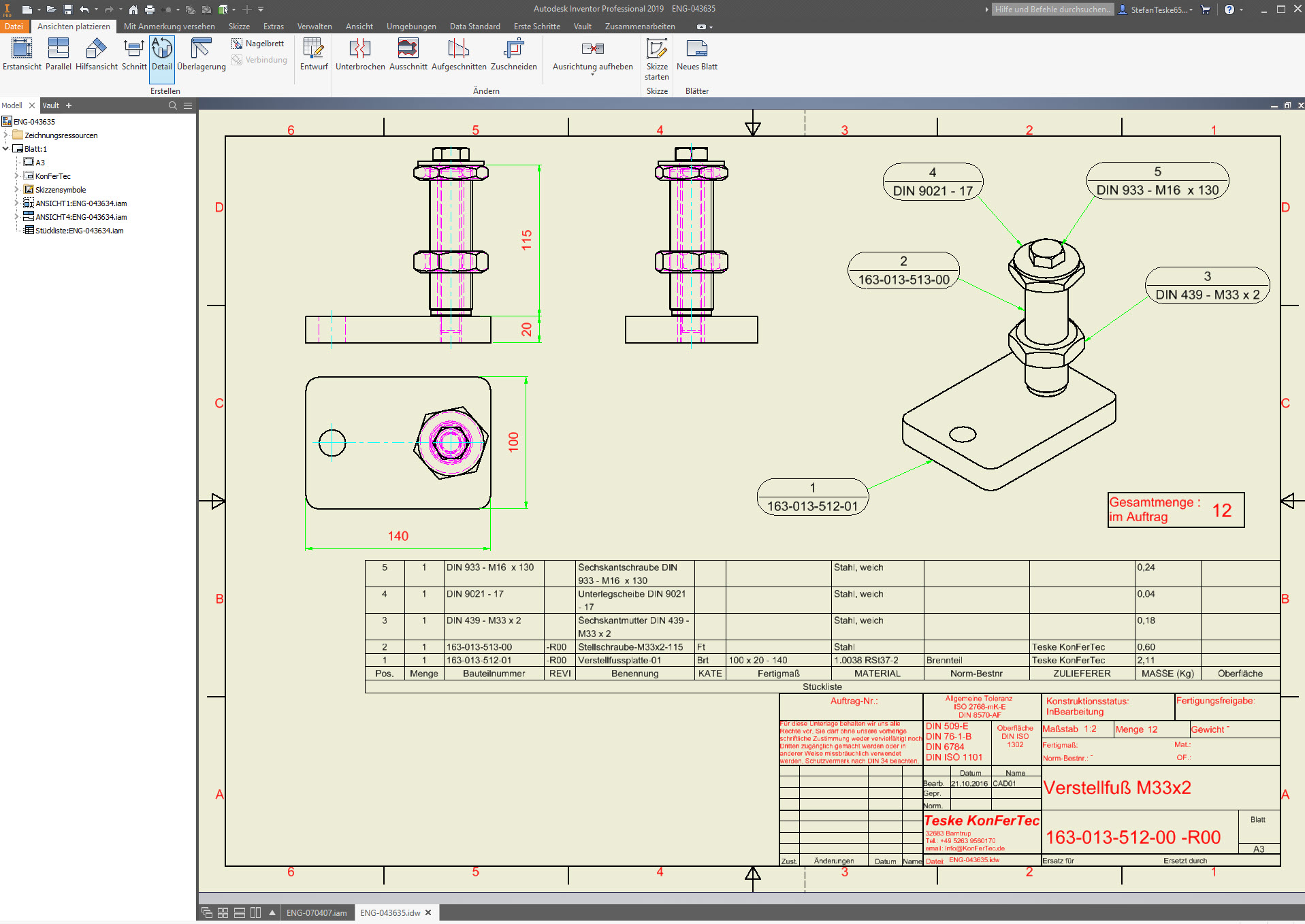The height and width of the screenshot is (924, 1305).
Task: Add a Neues Blatt sheet
Action: point(697,54)
